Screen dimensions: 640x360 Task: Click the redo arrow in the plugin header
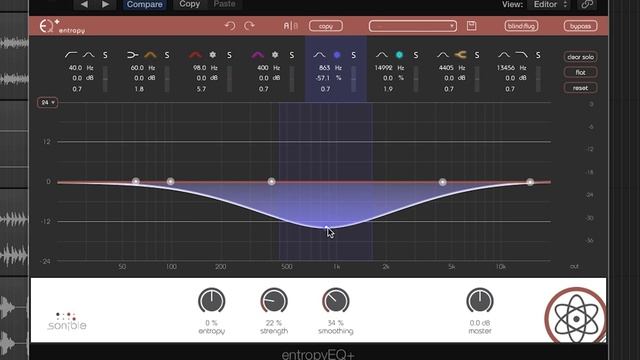coord(249,26)
